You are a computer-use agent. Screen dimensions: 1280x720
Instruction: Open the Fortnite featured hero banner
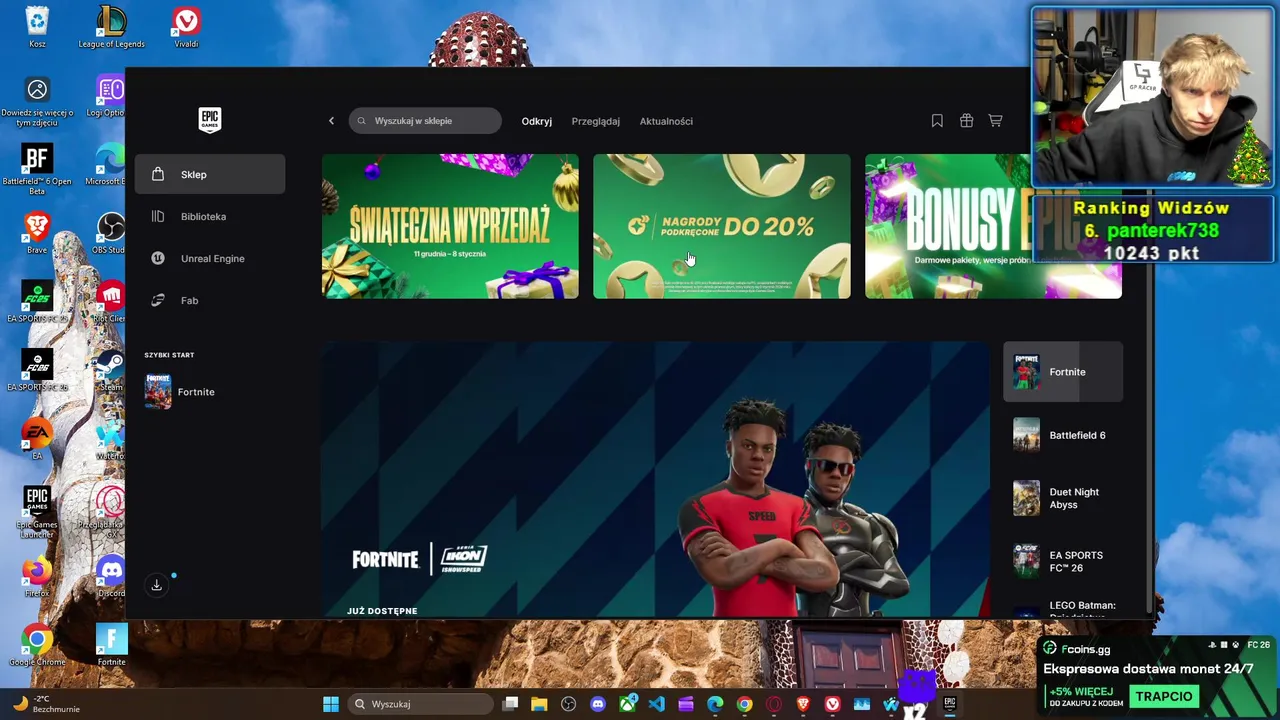point(655,479)
